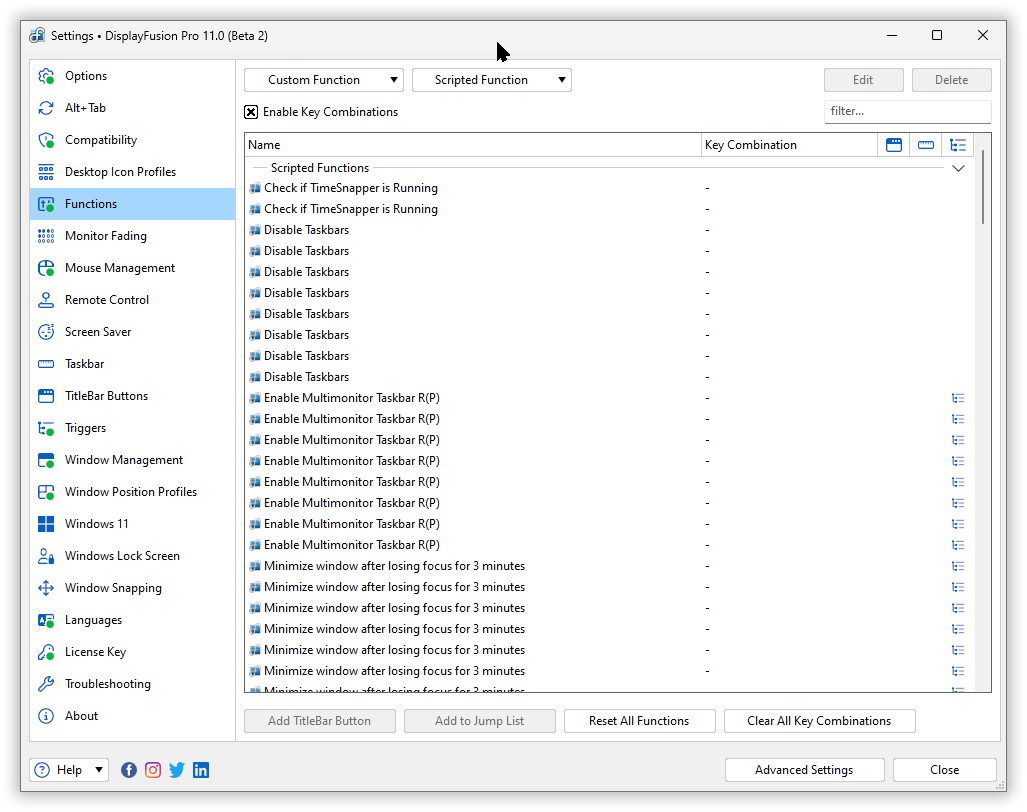Toggle the Enable Key Combinations checkbox
The width and height of the screenshot is (1027, 812).
251,112
